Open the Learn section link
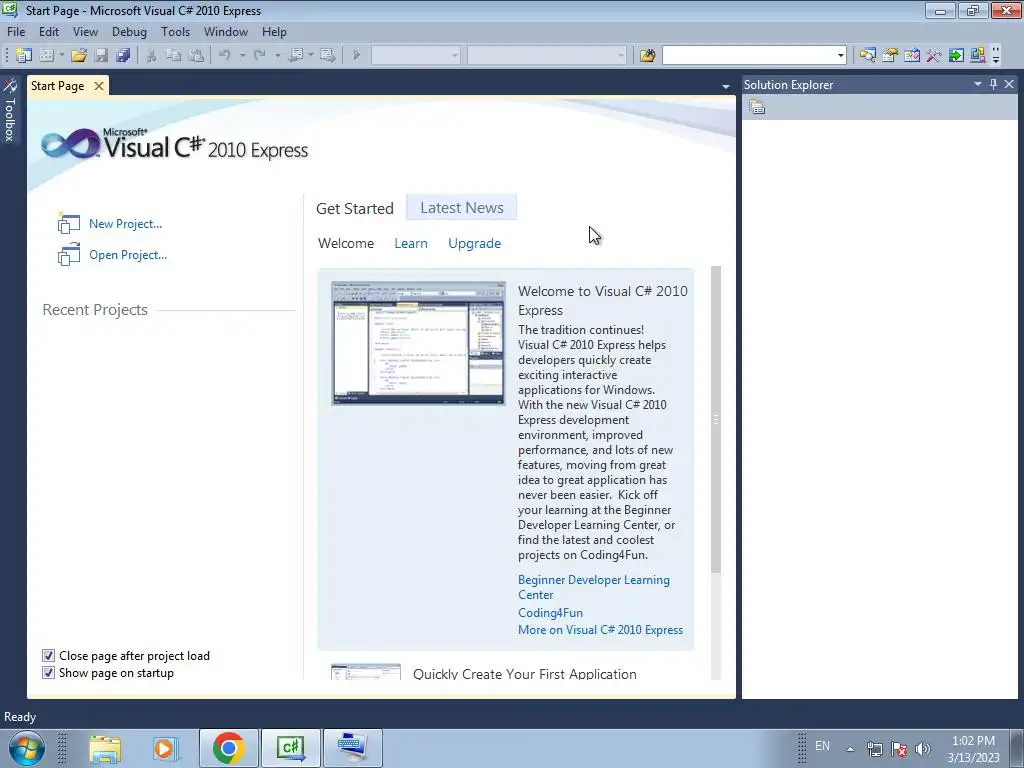This screenshot has height=768, width=1024. pos(411,243)
